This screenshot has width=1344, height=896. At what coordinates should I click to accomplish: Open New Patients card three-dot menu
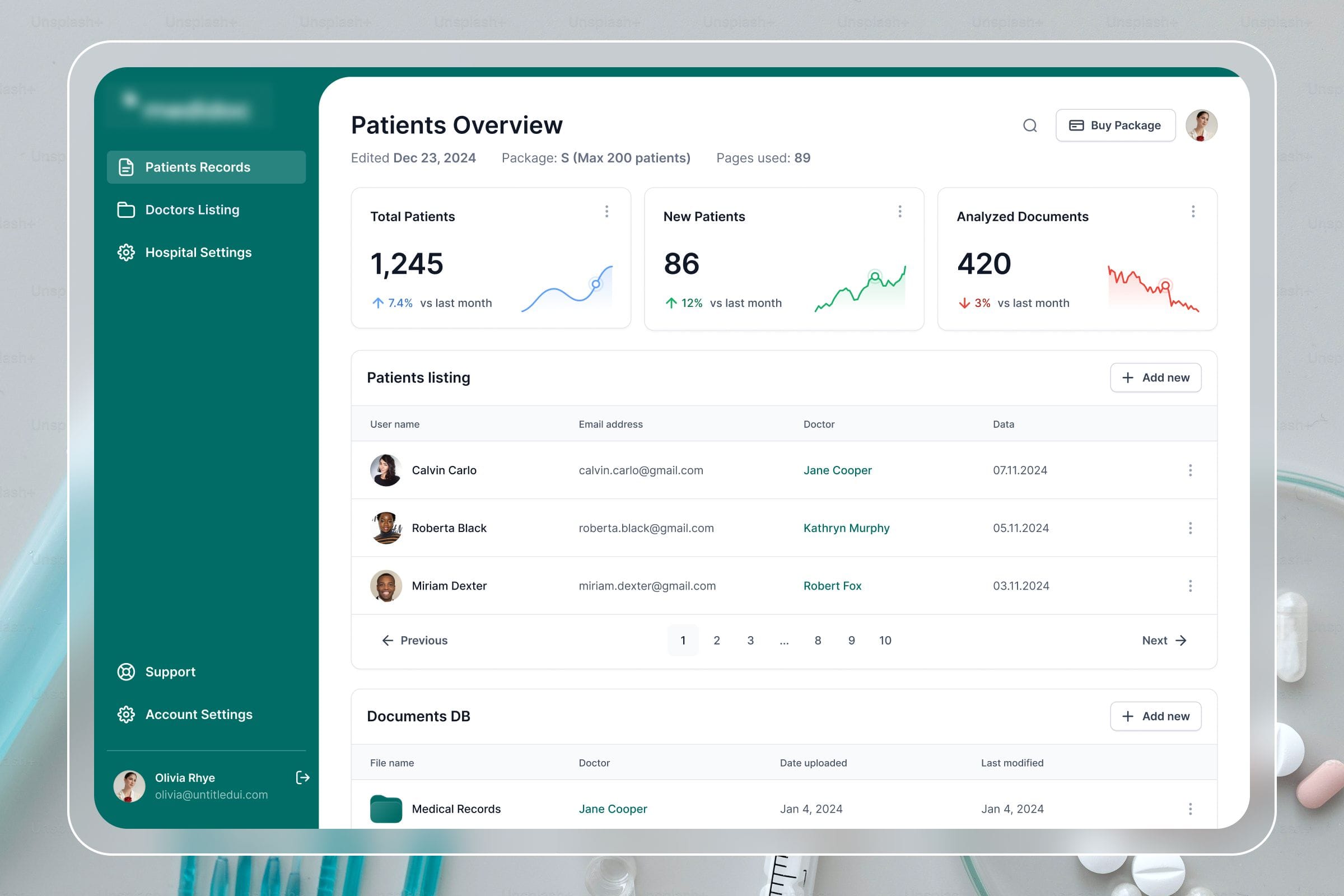coord(899,212)
